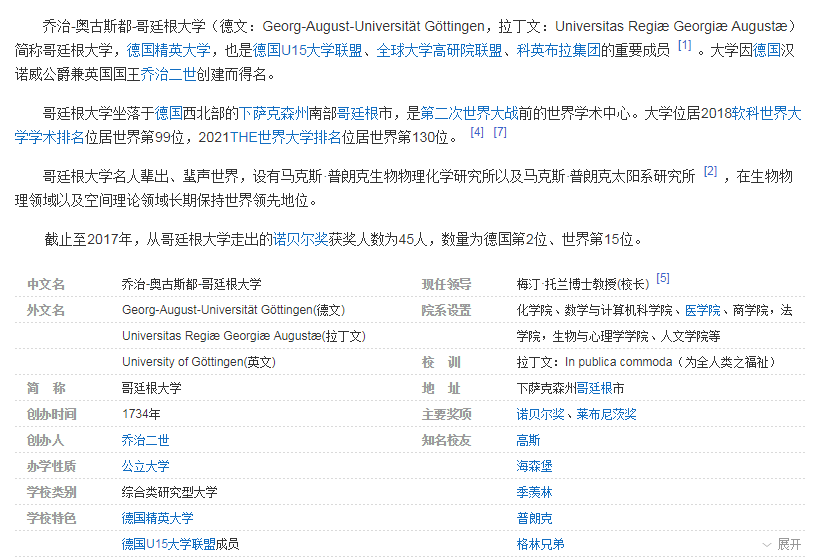Open the 莱布尼茨奖 link
826x560 pixels.
[606, 414]
